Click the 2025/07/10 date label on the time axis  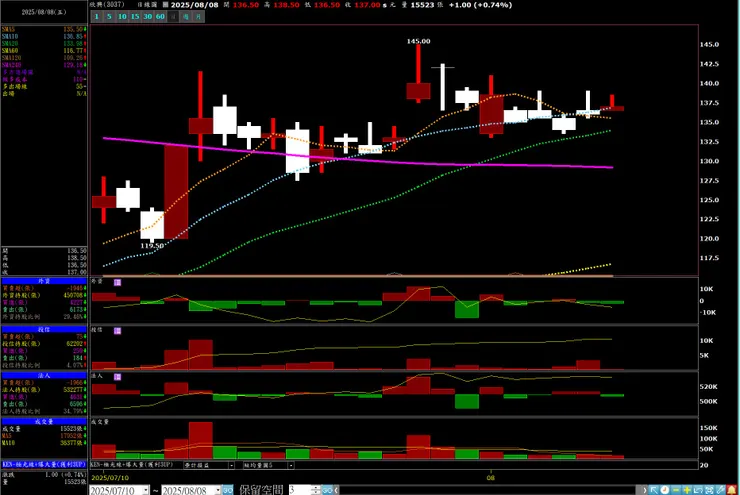(110, 478)
